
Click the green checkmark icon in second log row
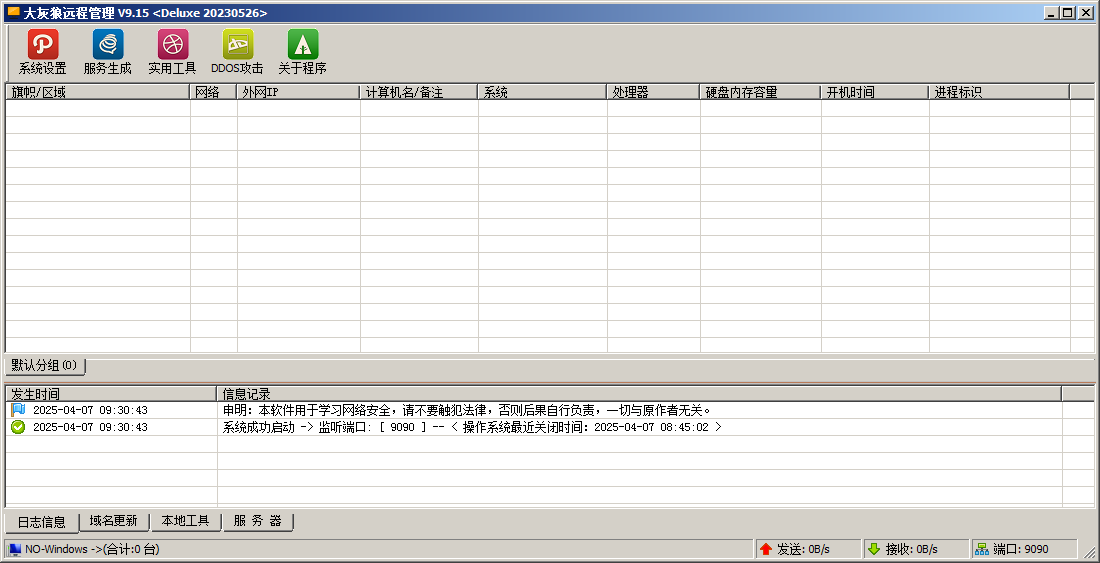(x=18, y=427)
